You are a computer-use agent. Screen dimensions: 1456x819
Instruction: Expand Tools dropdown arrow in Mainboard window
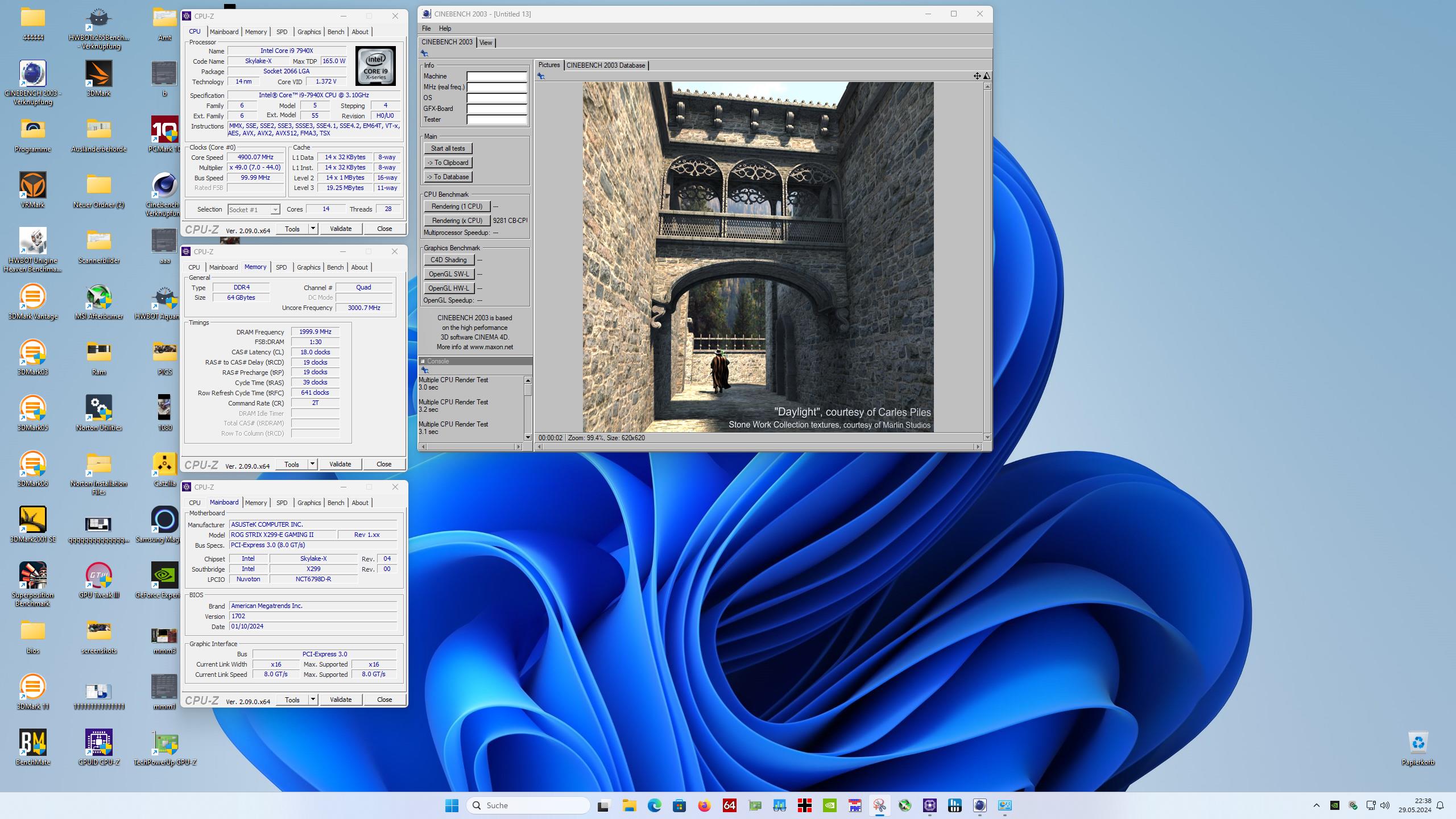312,700
